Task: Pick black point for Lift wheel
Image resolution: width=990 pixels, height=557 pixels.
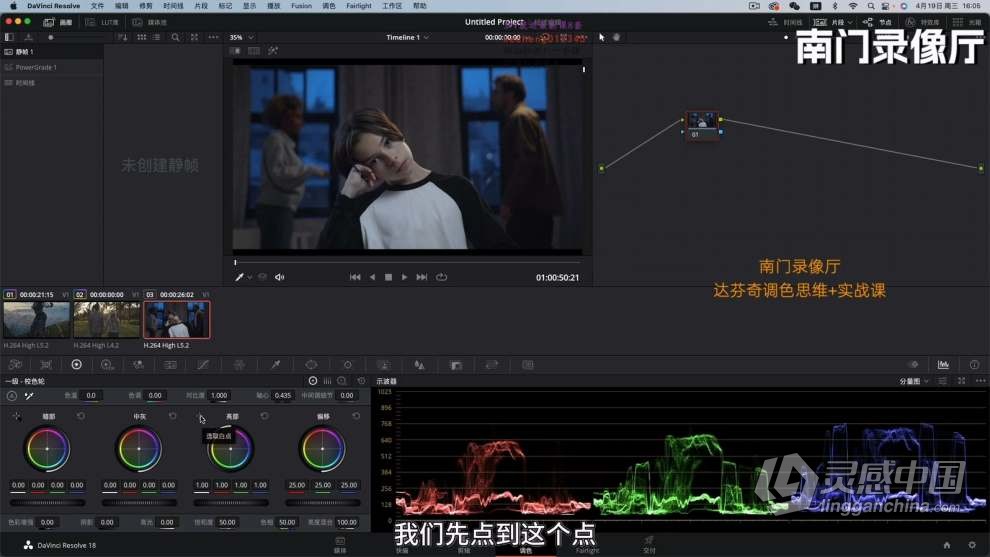Action: point(16,416)
